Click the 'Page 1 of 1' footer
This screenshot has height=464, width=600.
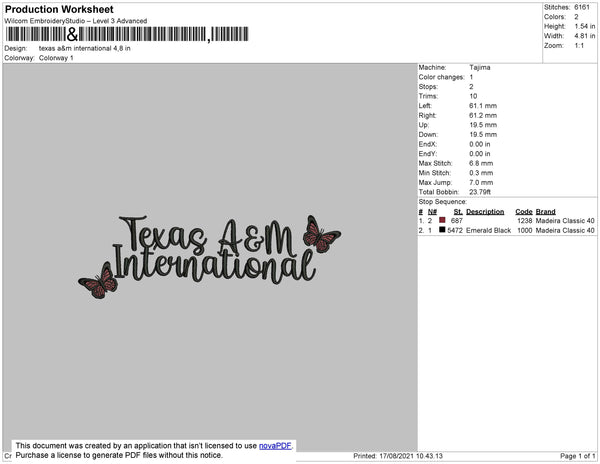coord(578,456)
